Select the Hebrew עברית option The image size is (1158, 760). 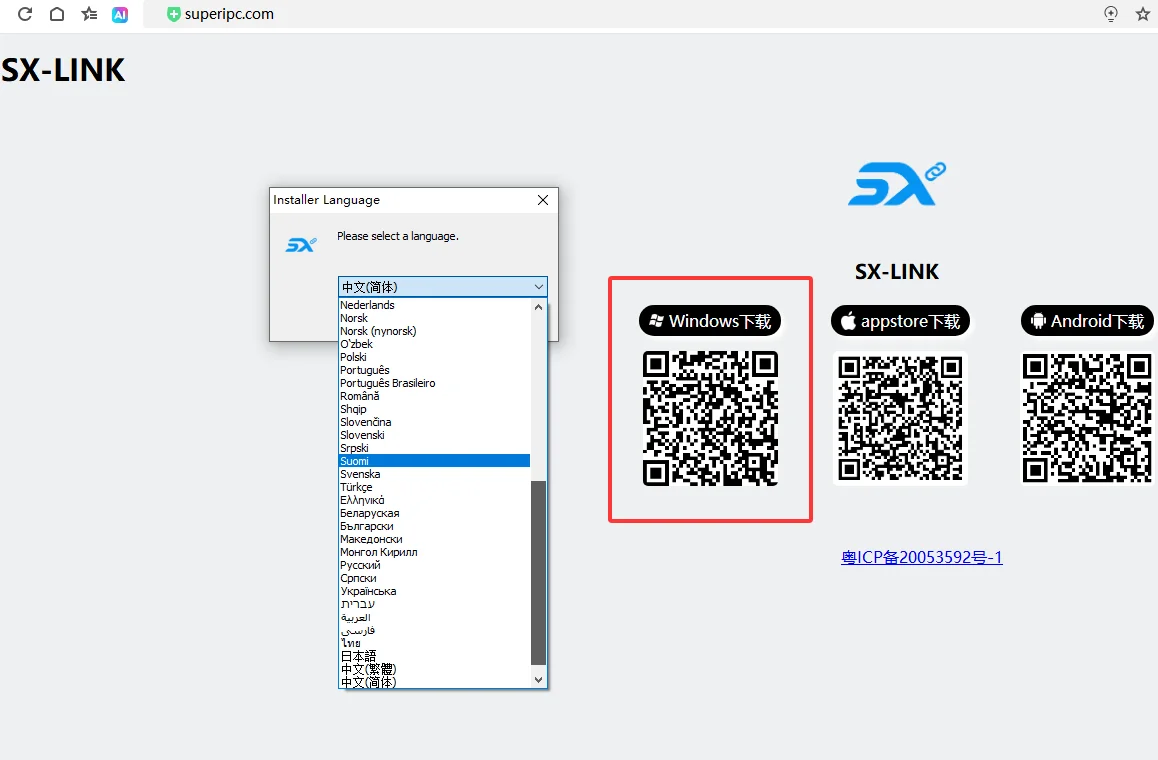point(434,604)
